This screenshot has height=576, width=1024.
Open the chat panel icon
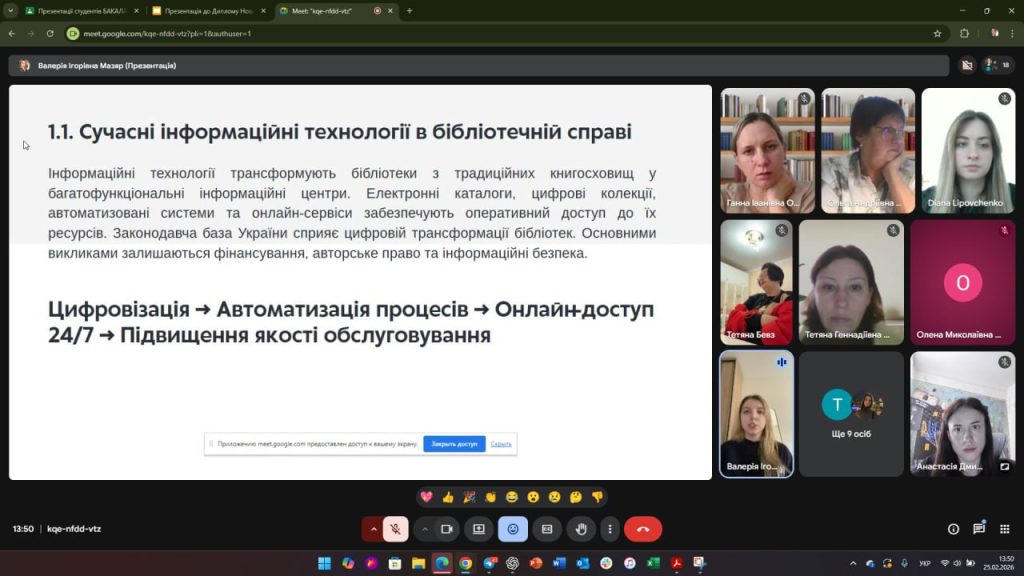tap(979, 529)
